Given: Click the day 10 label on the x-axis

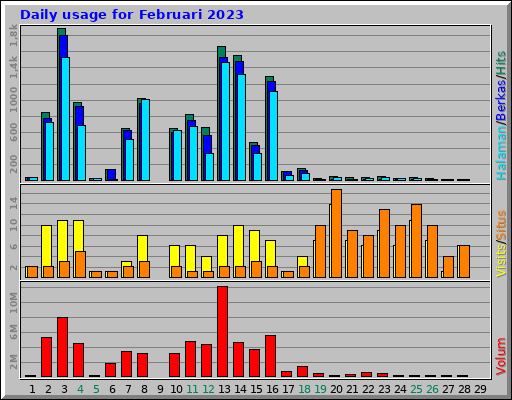Looking at the screenshot, I should click(176, 389).
